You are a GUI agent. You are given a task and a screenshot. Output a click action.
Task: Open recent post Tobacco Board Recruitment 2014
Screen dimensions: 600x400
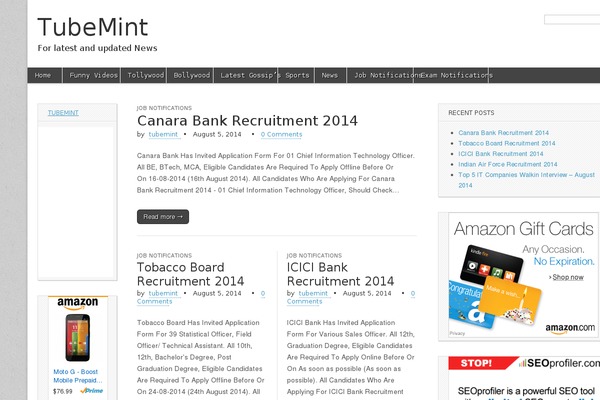tap(507, 143)
